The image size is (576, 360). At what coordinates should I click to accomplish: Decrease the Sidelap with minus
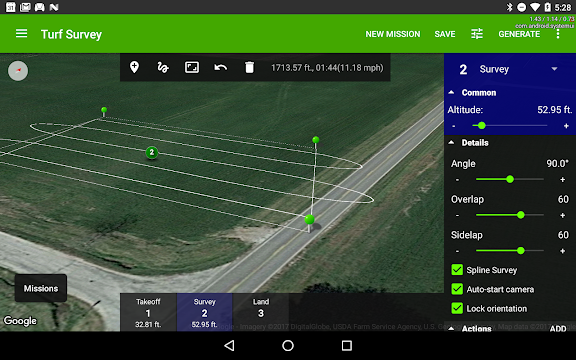457,251
